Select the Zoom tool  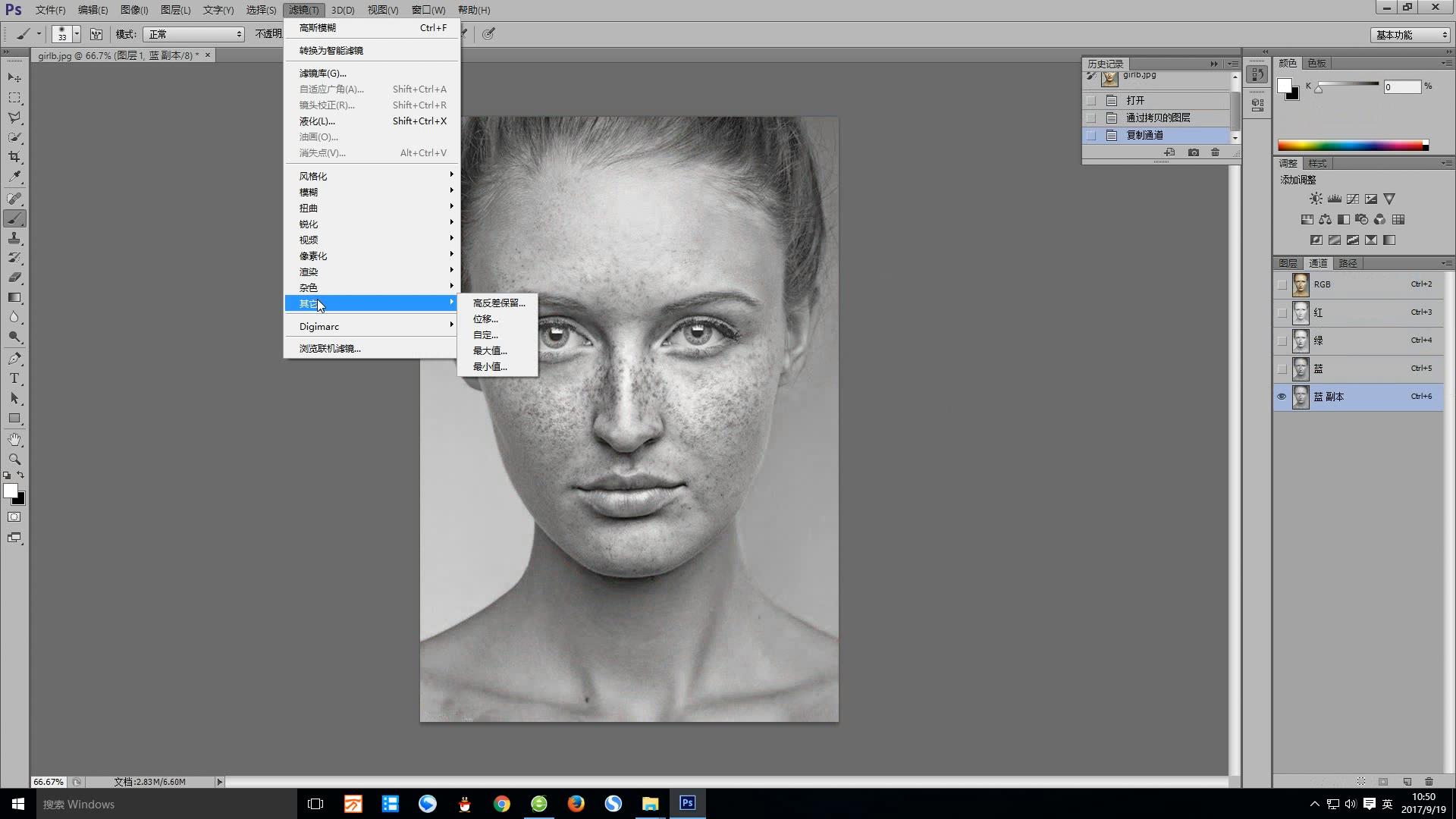14,460
